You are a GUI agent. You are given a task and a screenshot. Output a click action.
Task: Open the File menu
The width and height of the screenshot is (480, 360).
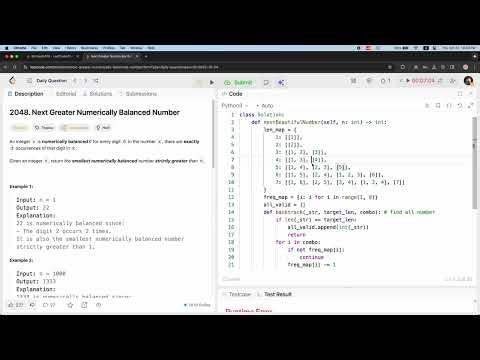click(x=34, y=48)
